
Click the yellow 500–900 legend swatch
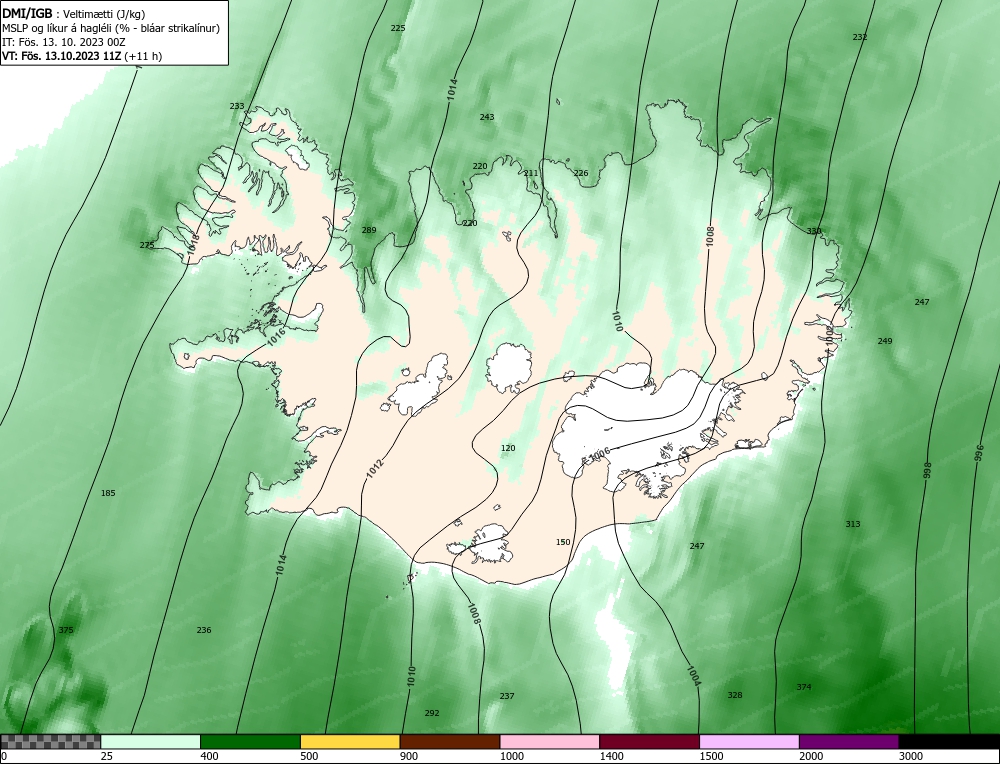(350, 742)
